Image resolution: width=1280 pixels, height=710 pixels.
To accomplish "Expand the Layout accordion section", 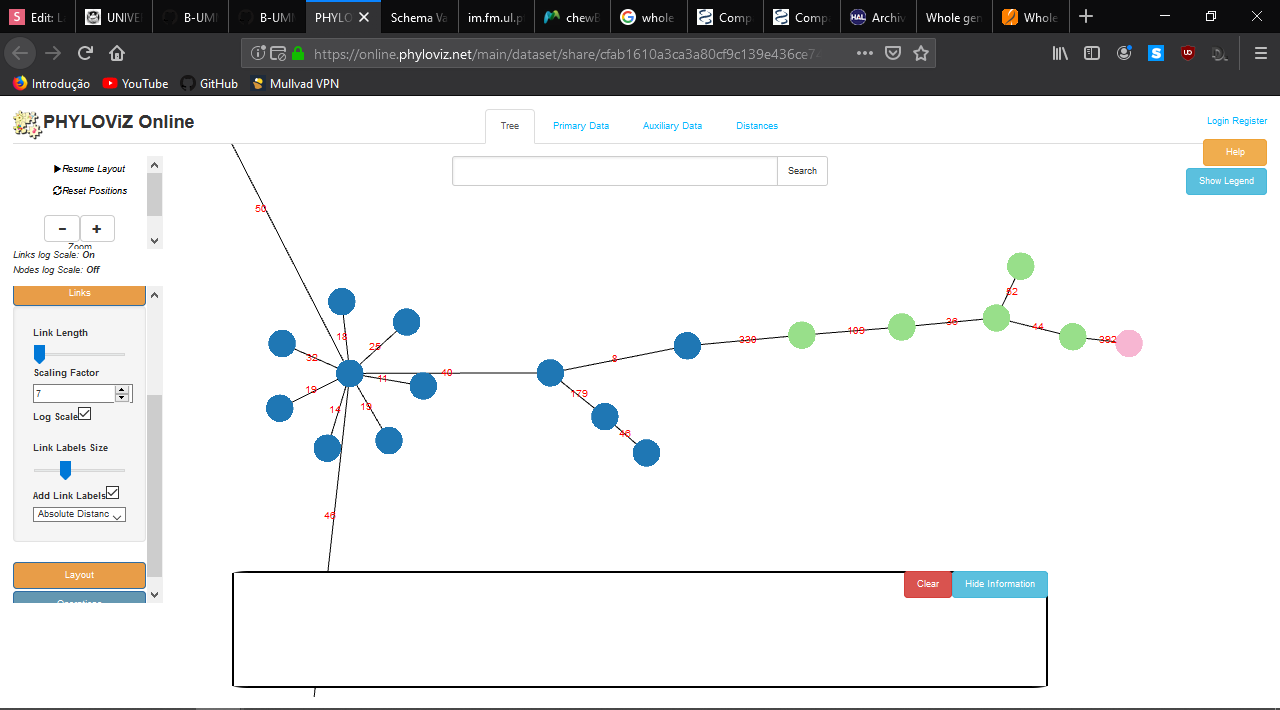I will (x=79, y=575).
